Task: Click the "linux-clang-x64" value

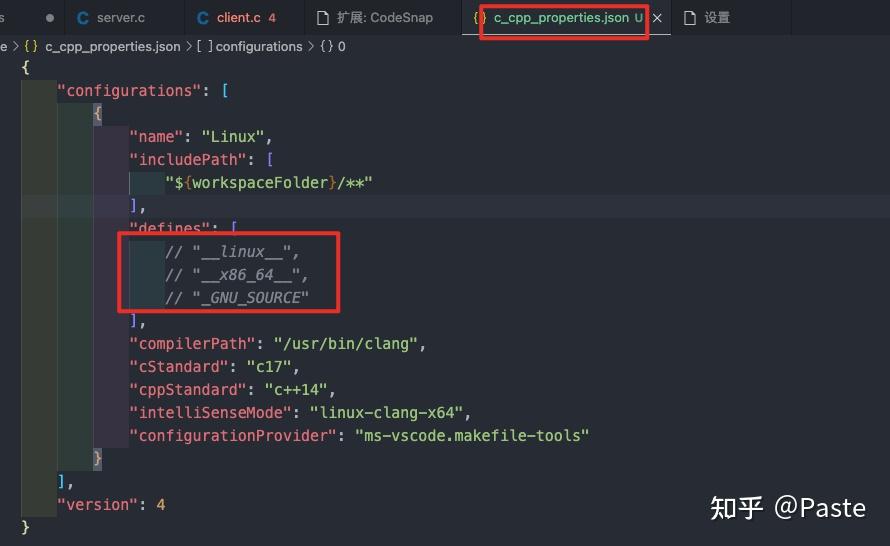Action: pyautogui.click(x=387, y=412)
